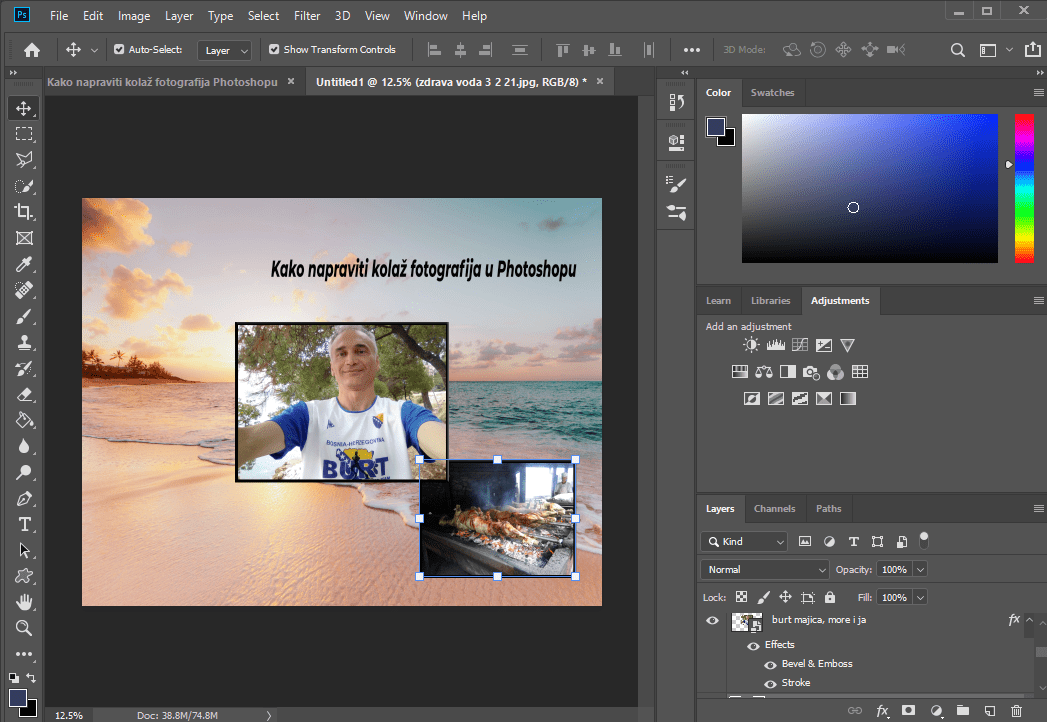Click the foreground color swatch in toolbar
1047x722 pixels.
[x=18, y=697]
